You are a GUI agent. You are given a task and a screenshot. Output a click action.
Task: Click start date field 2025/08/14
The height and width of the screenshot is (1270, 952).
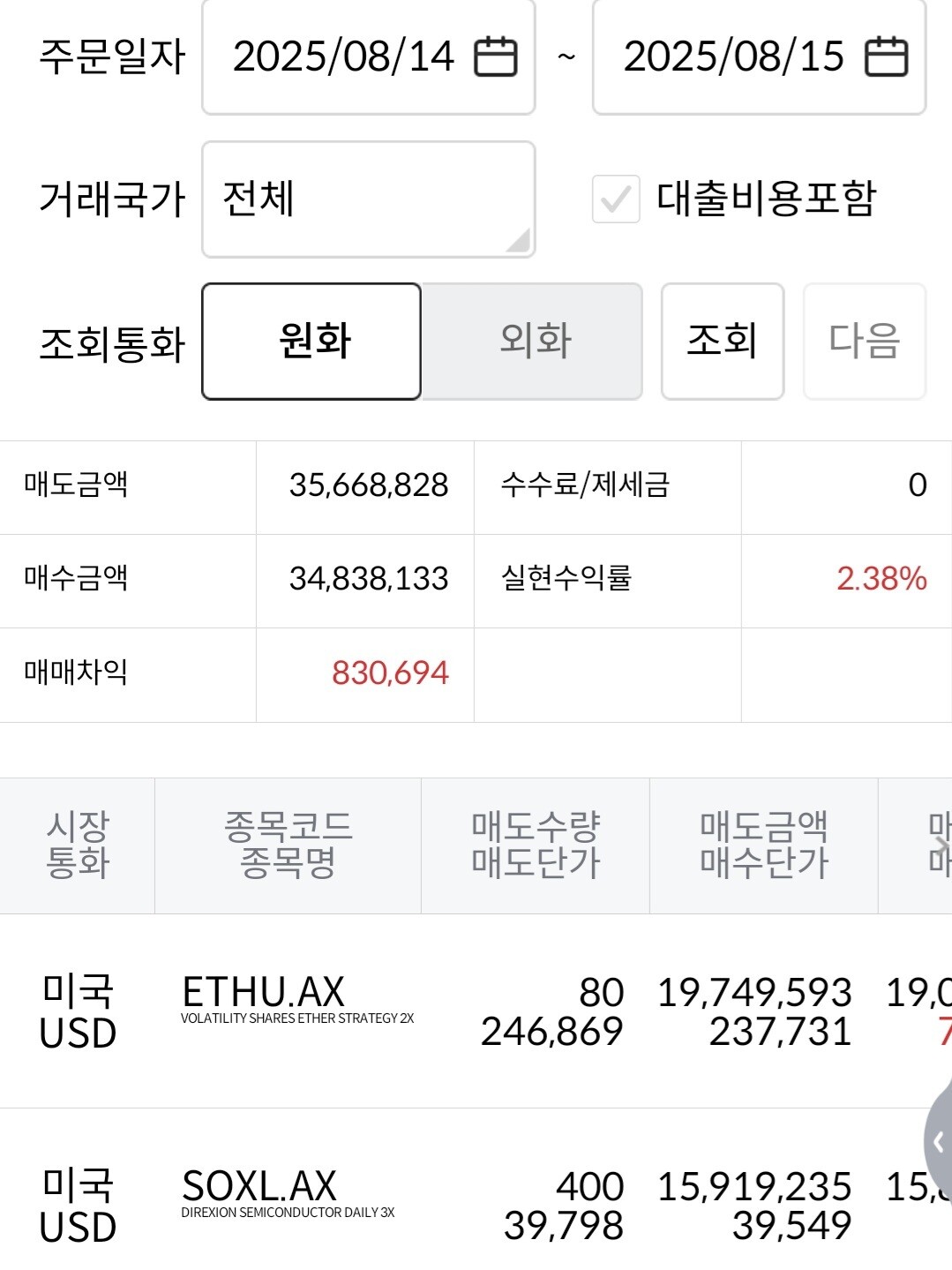(x=344, y=57)
